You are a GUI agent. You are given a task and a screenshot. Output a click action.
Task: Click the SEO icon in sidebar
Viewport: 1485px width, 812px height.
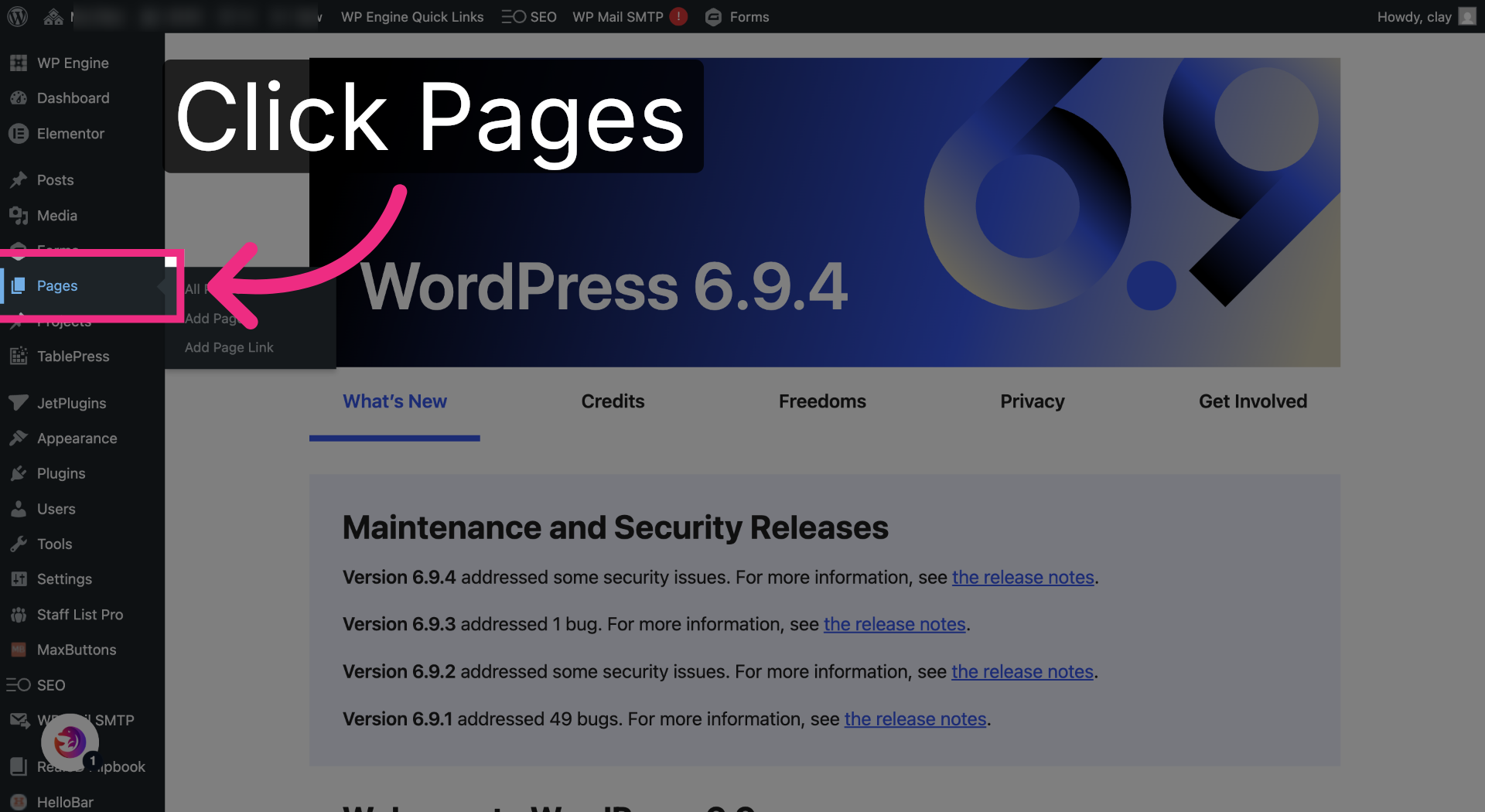tap(19, 685)
